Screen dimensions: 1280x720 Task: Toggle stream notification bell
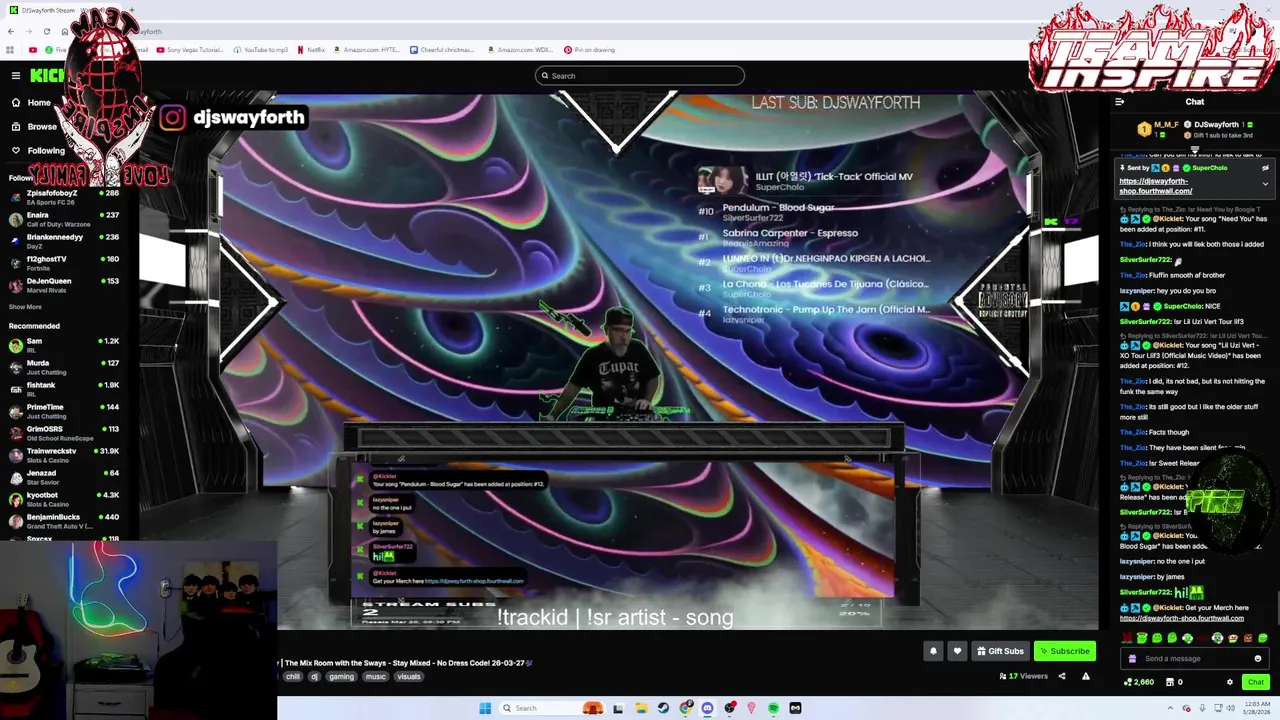tap(933, 651)
